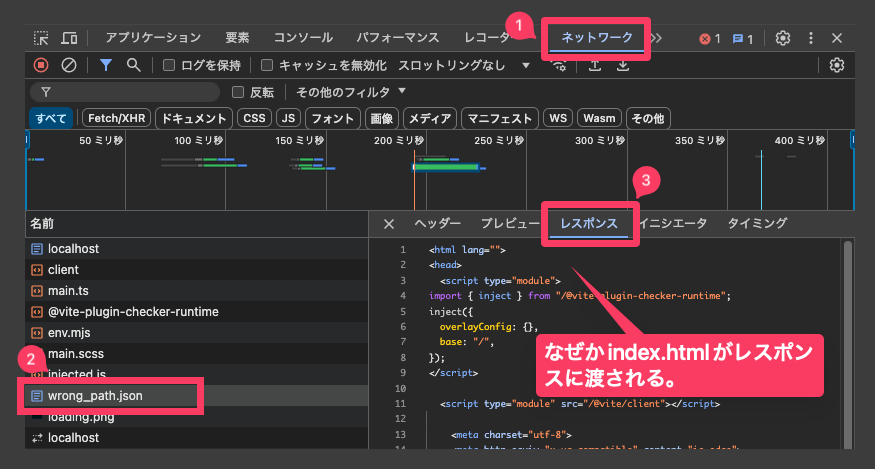Image resolution: width=875 pixels, height=469 pixels.
Task: Filter by Wasm type
Action: pos(599,118)
